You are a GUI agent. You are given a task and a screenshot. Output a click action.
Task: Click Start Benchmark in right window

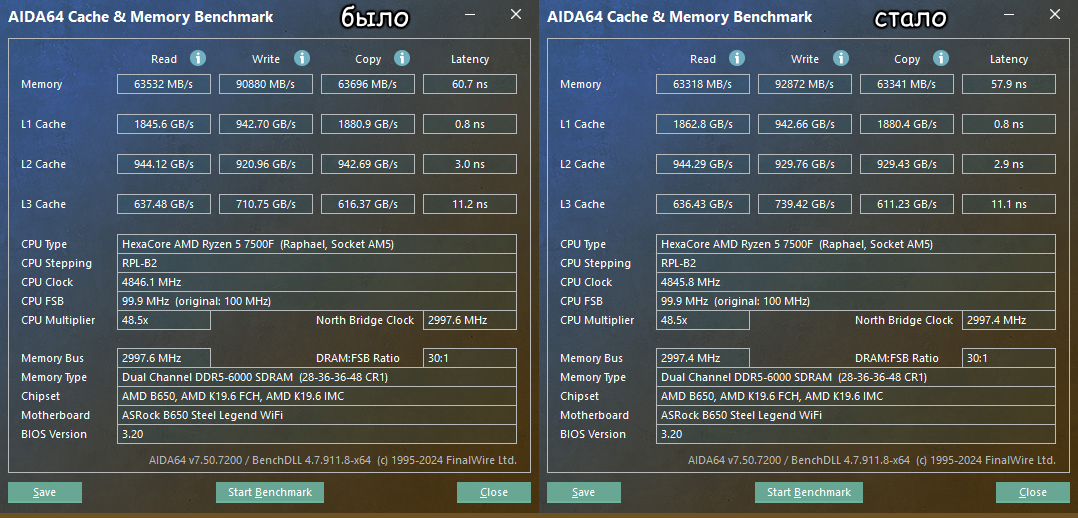coord(808,492)
